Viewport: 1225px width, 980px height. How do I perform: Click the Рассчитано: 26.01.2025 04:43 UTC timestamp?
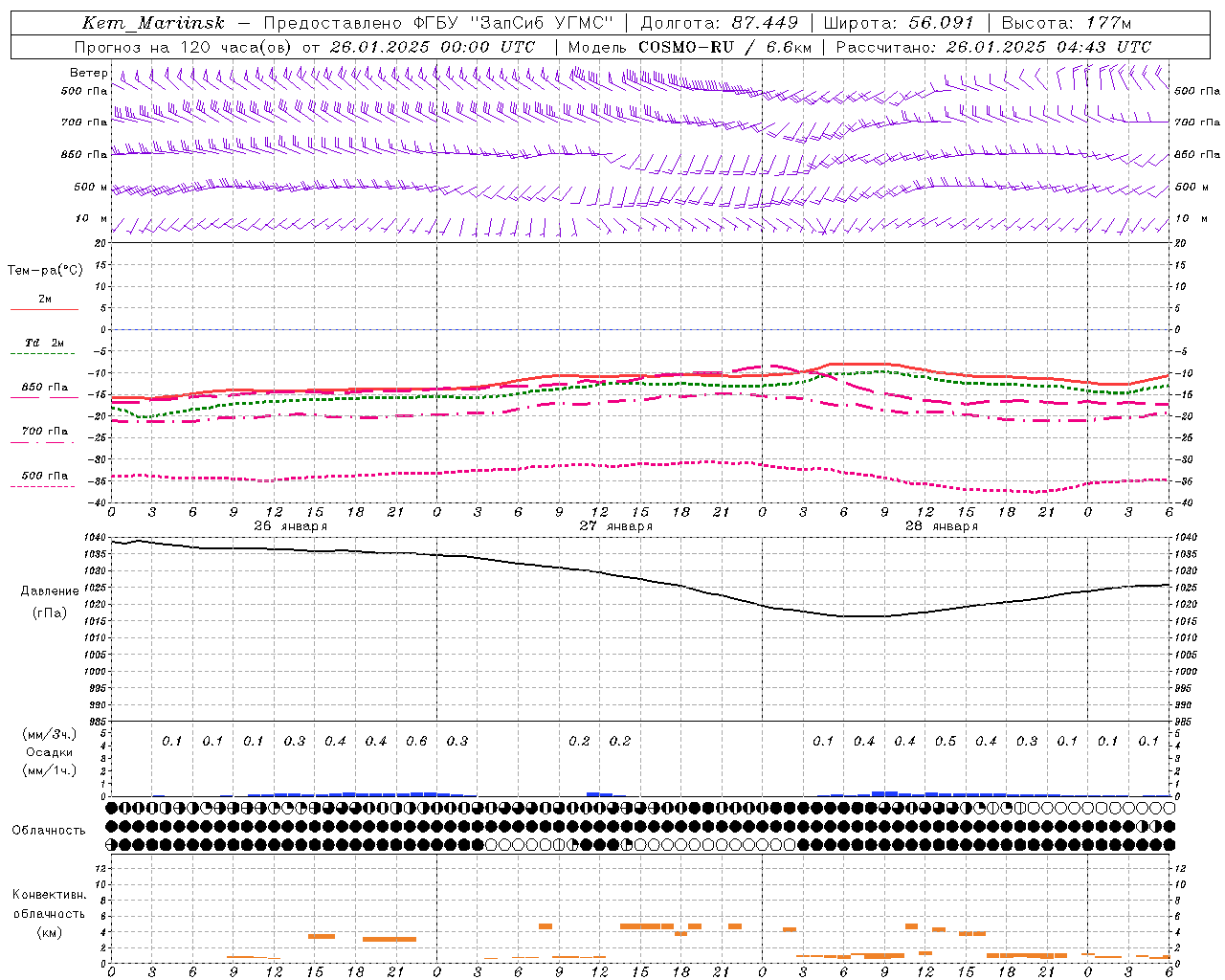[993, 47]
